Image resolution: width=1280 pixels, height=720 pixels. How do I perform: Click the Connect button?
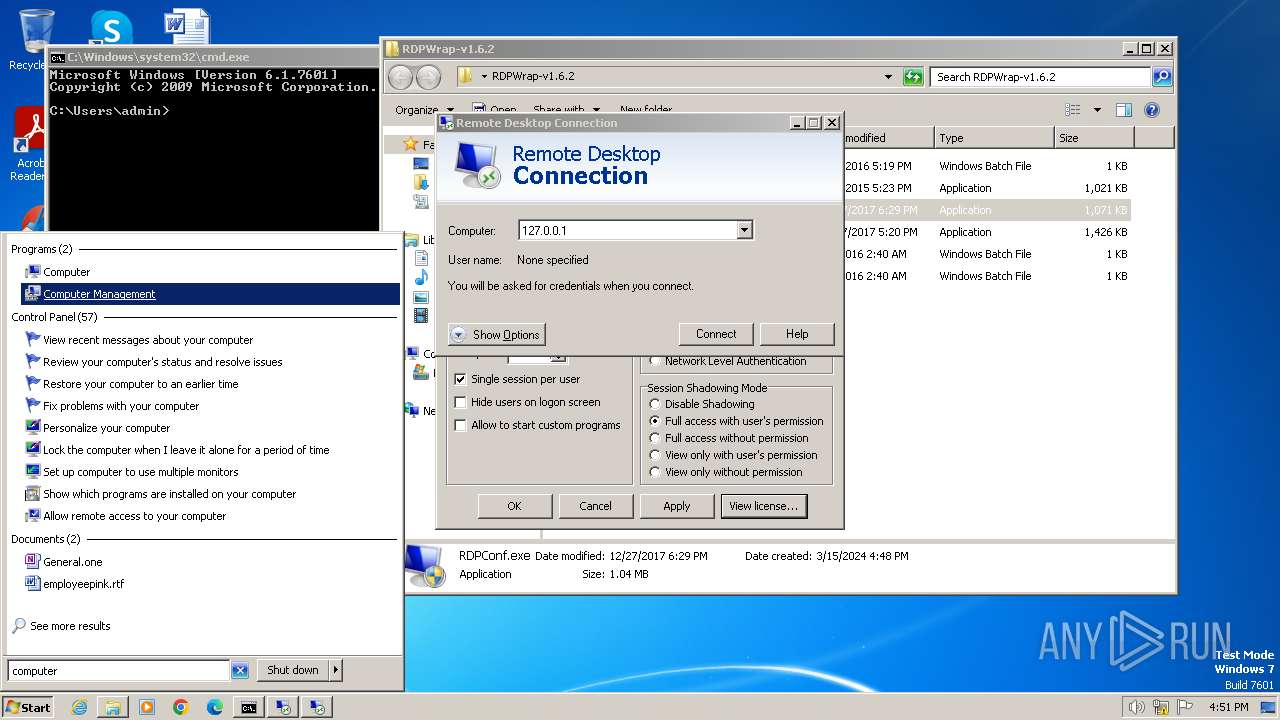click(716, 334)
